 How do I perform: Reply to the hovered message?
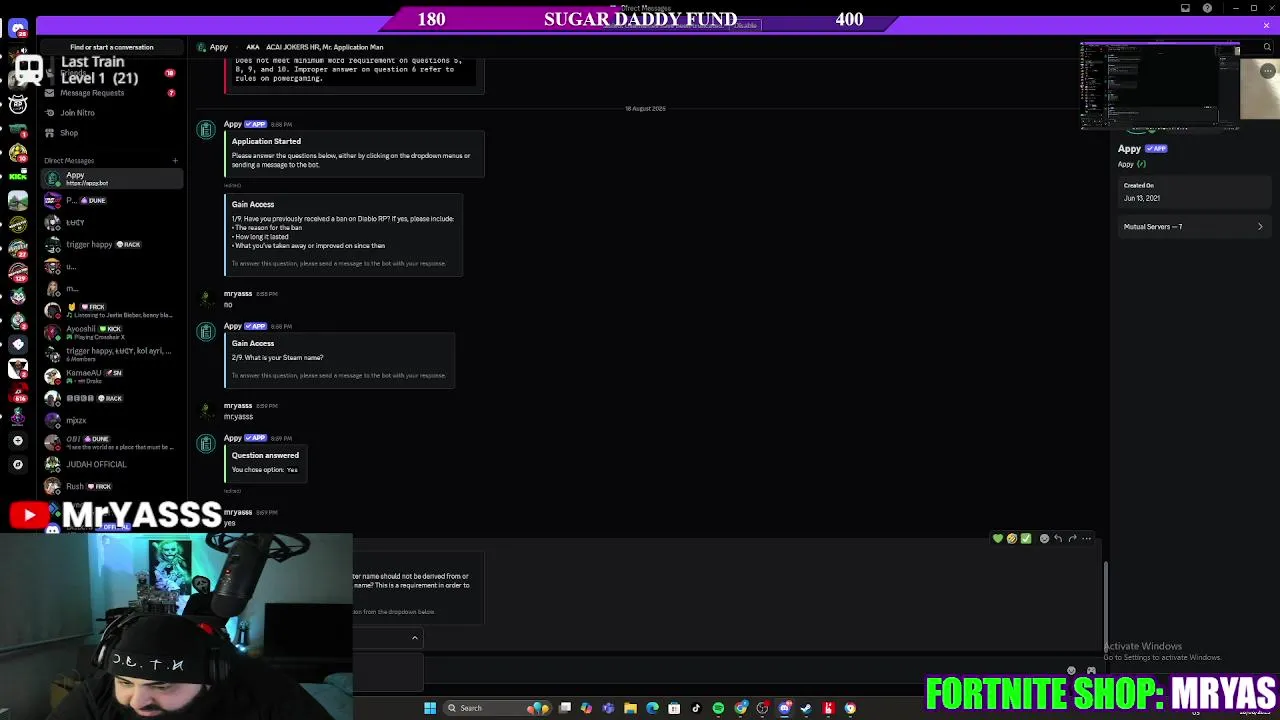tap(1058, 539)
